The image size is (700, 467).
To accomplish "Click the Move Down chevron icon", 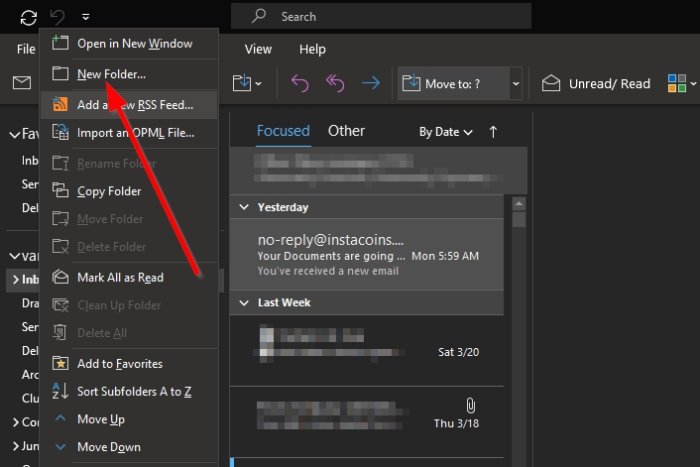I will (60, 446).
